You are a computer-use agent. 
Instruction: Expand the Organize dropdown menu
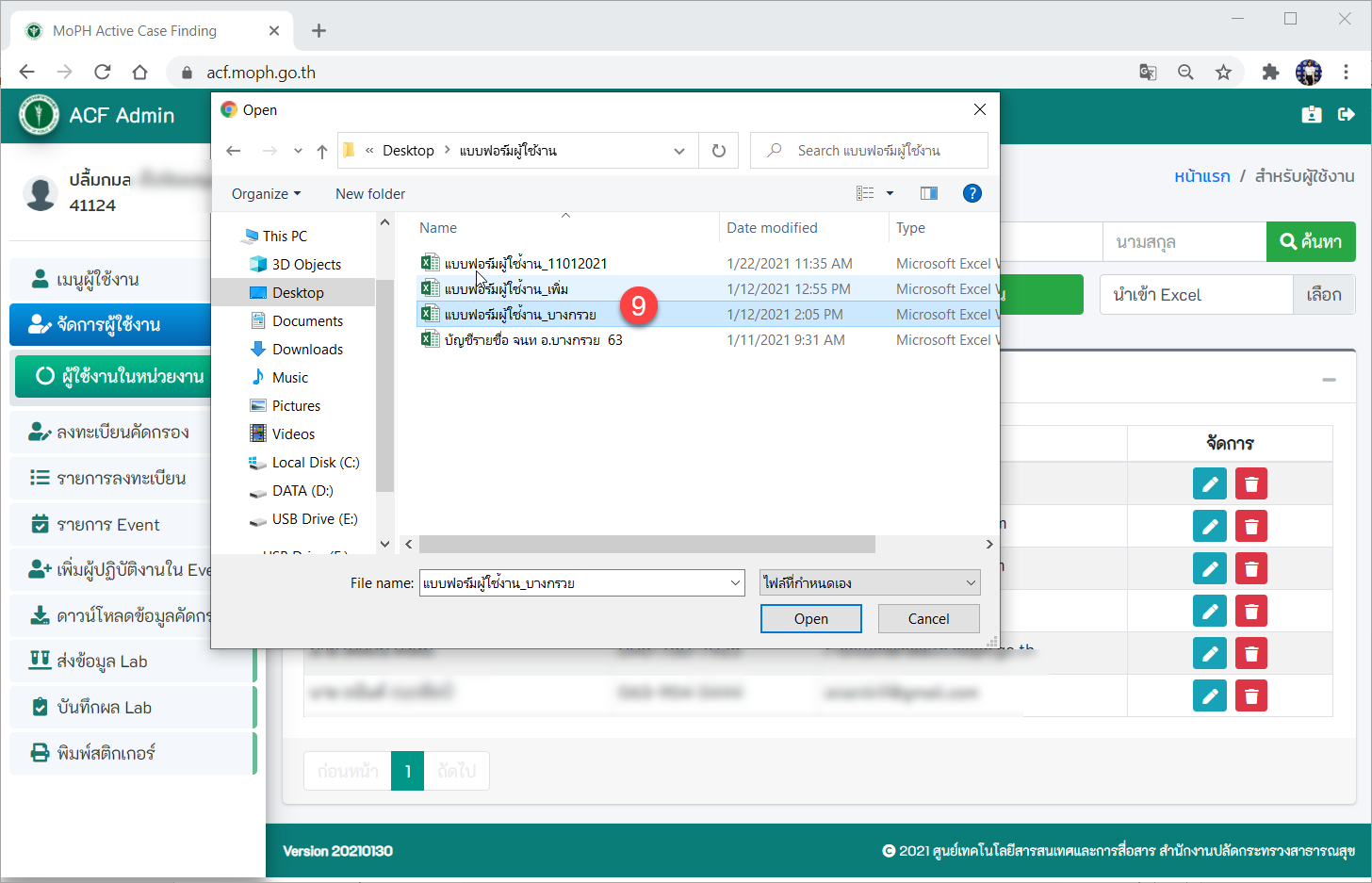[266, 194]
